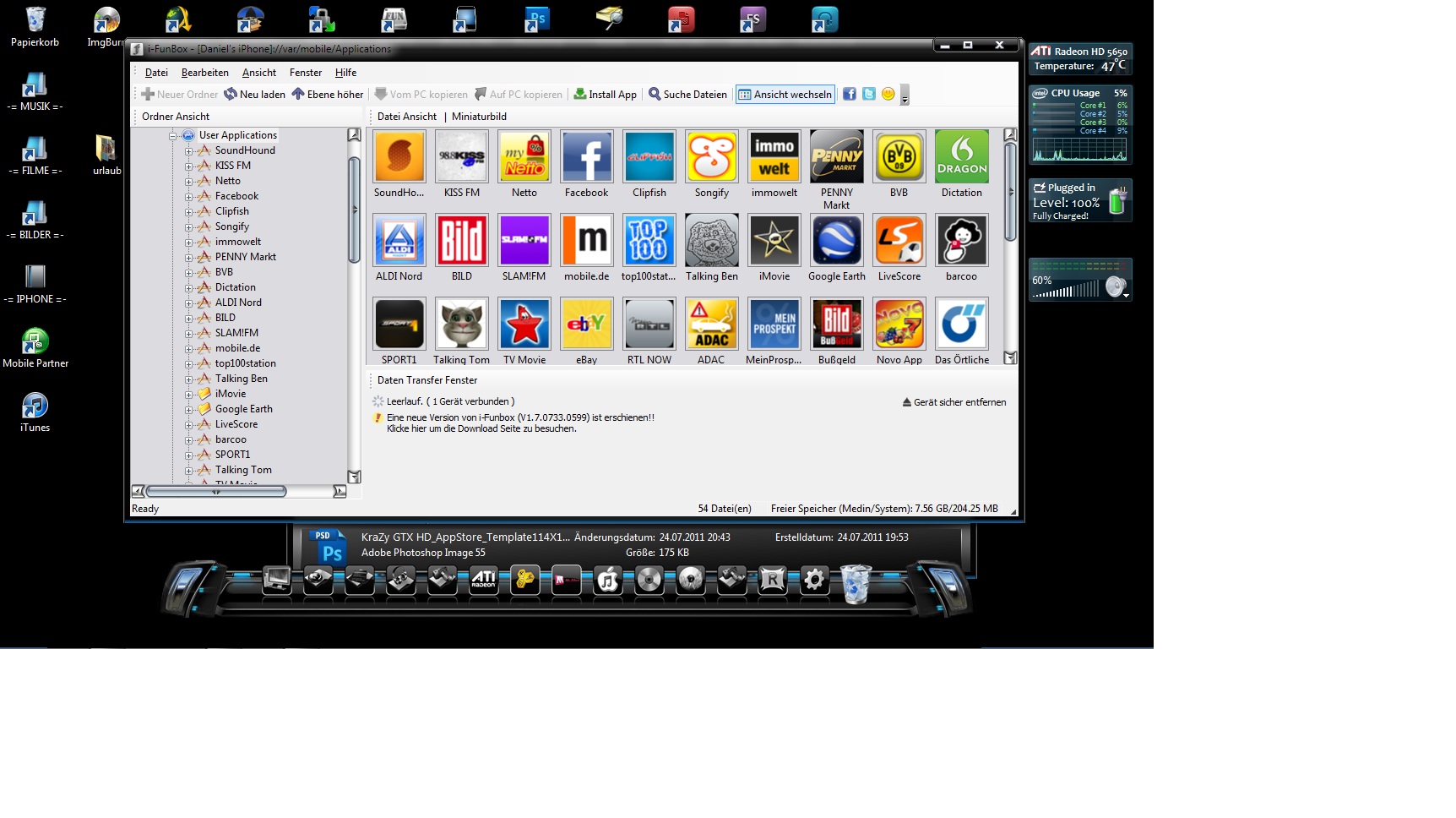Open the Facebook link icon in toolbar

point(850,94)
